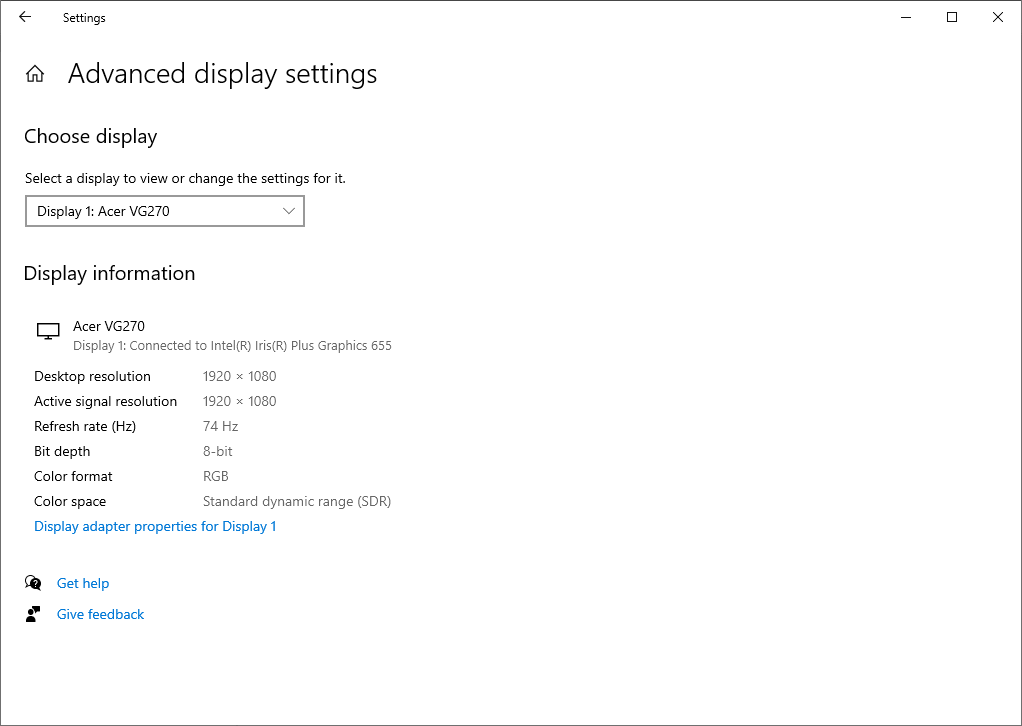The width and height of the screenshot is (1022, 726).
Task: Open the Give feedback link
Action: 100,614
